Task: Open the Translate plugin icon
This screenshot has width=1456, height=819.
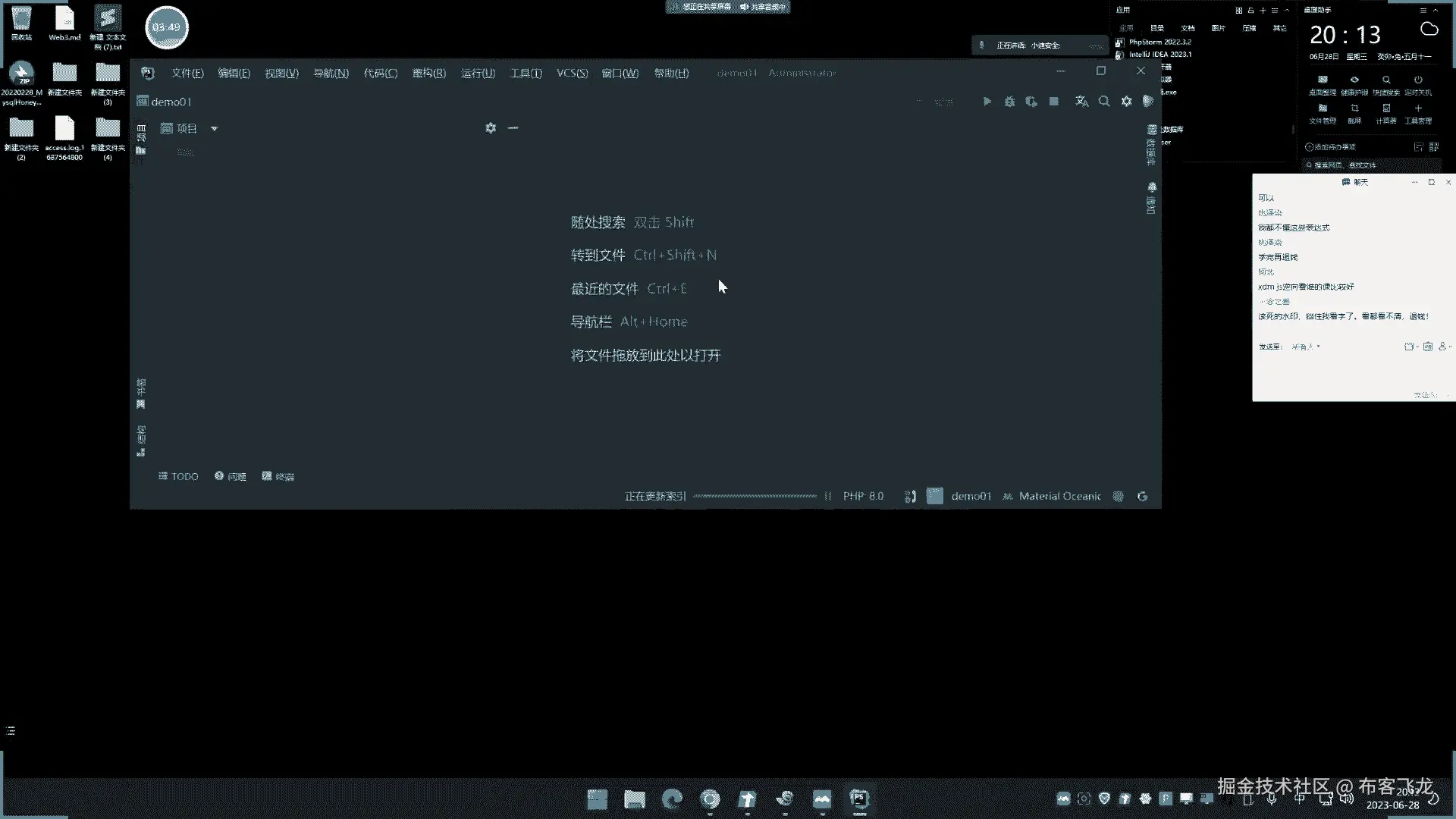Action: point(1082,101)
